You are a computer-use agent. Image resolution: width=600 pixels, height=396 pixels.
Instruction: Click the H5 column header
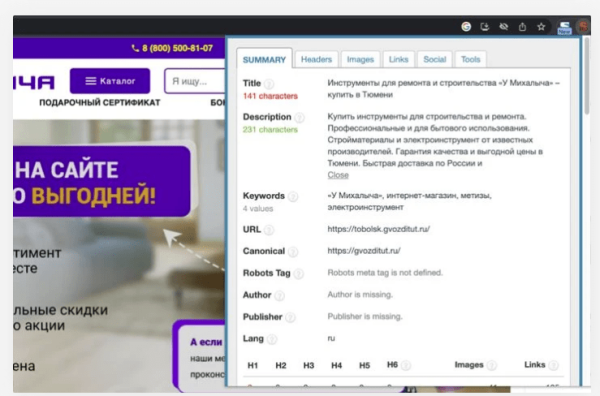click(364, 365)
